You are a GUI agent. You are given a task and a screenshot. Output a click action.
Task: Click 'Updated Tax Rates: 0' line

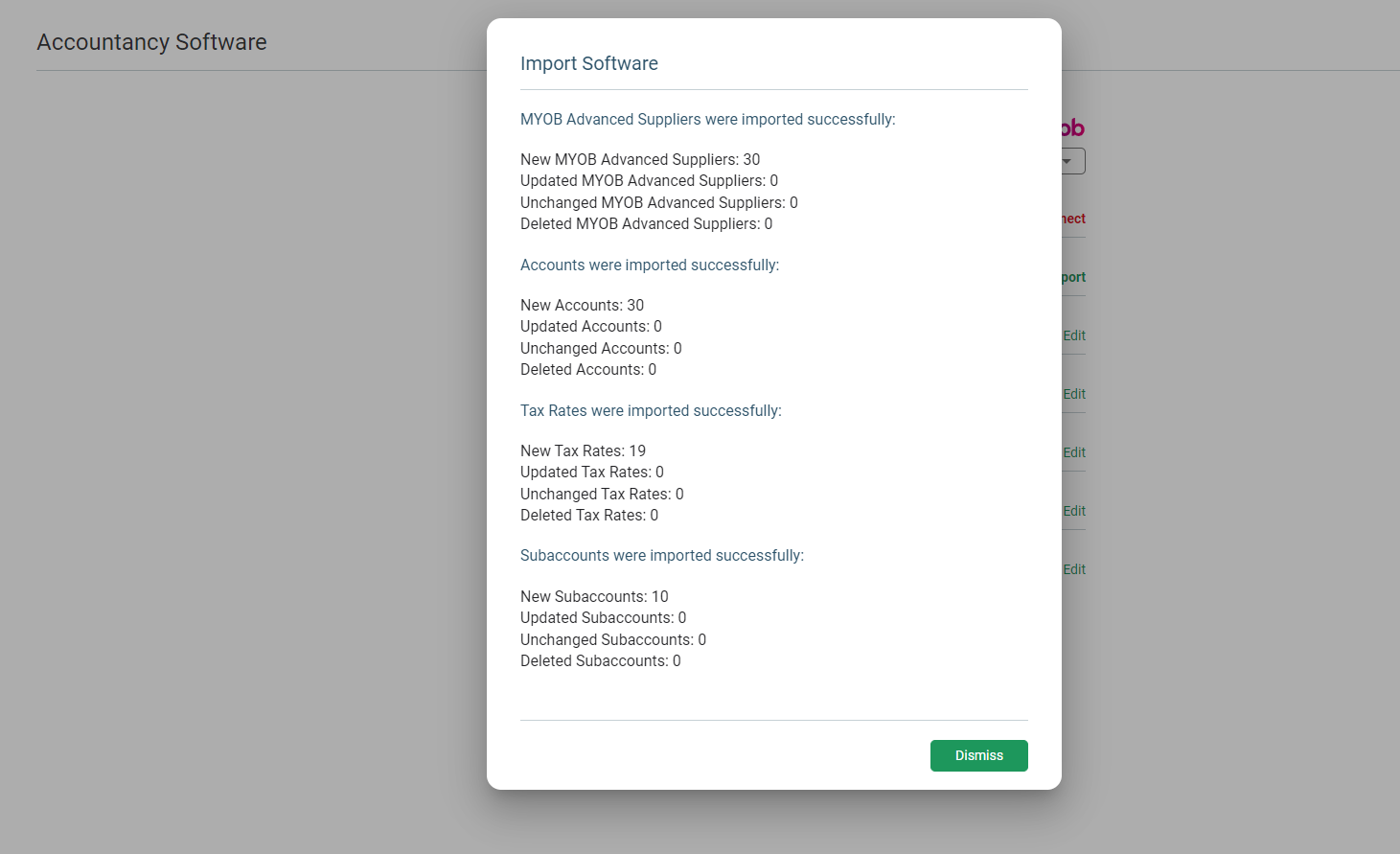(x=592, y=472)
